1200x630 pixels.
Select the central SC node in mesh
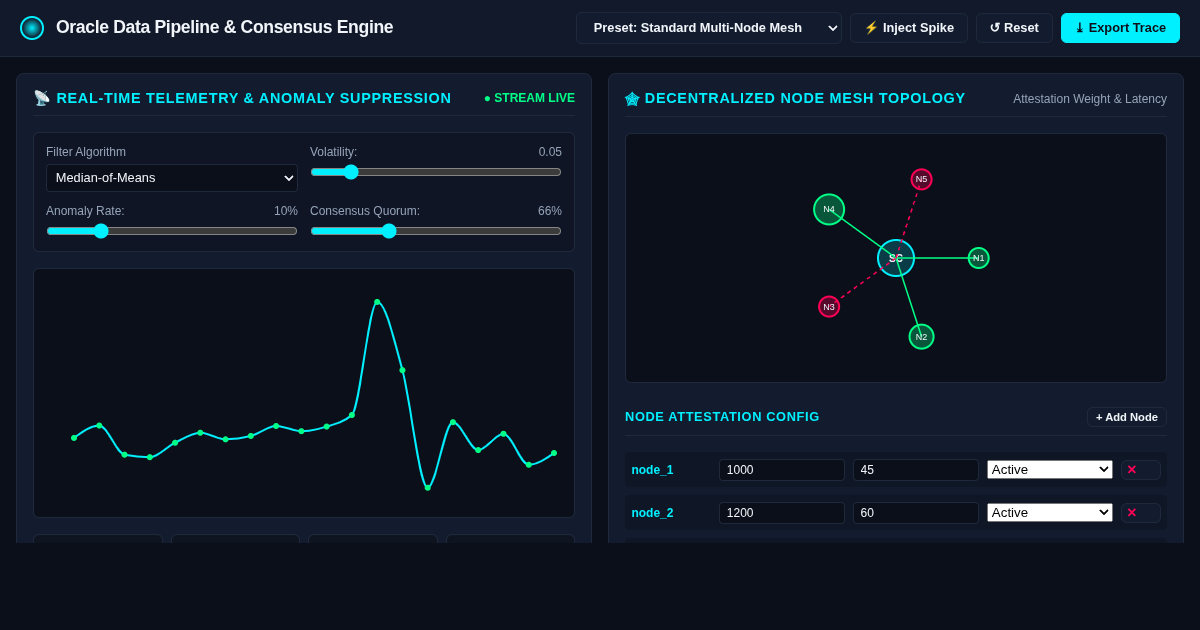pos(896,258)
